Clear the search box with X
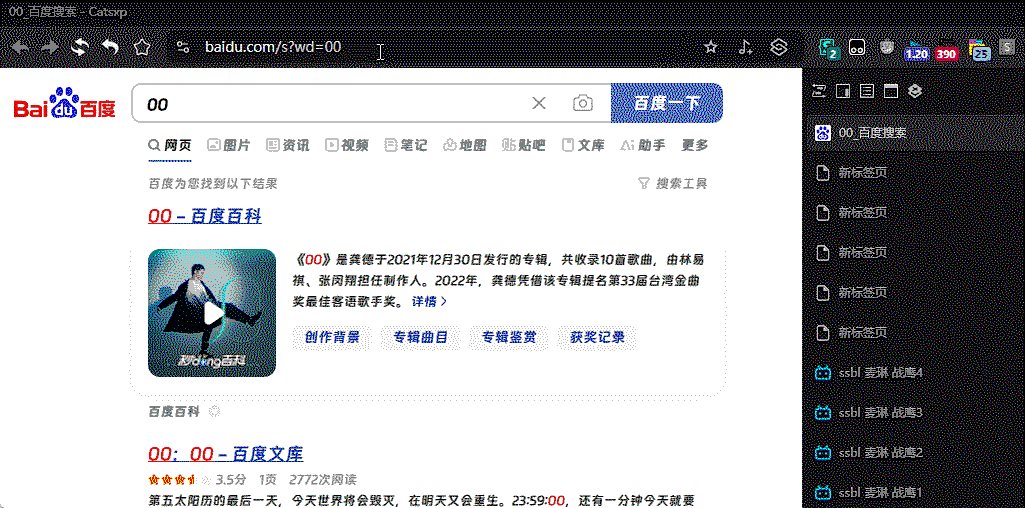1025x508 pixels. click(x=539, y=103)
